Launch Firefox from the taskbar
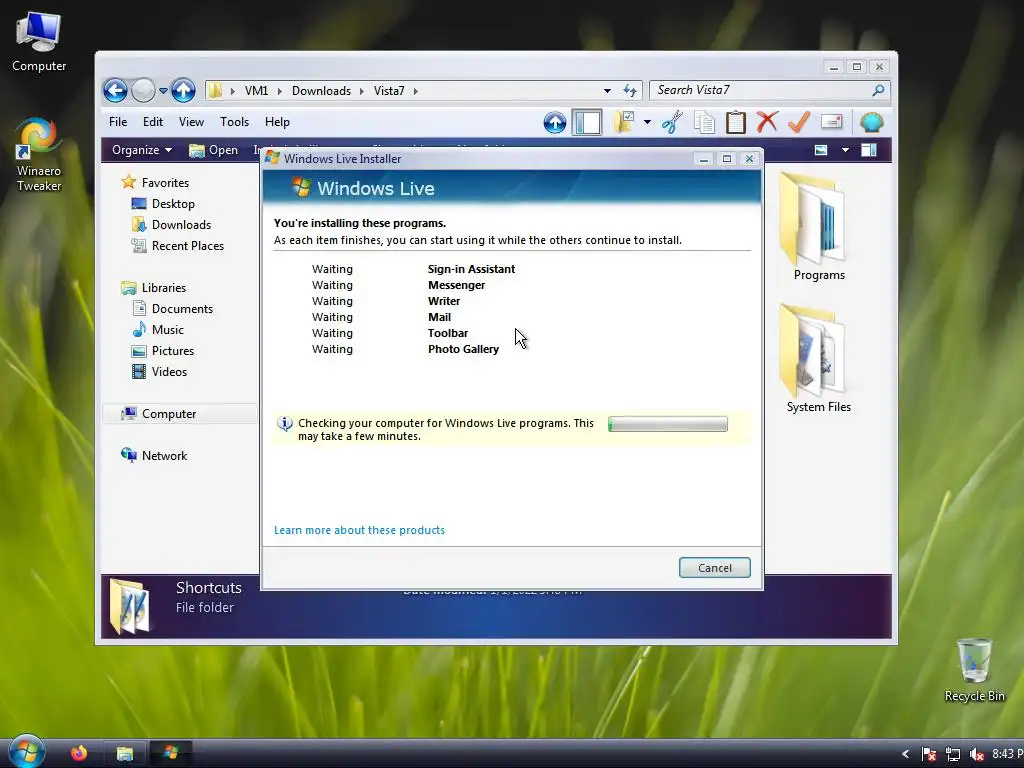This screenshot has height=768, width=1024. [x=79, y=753]
